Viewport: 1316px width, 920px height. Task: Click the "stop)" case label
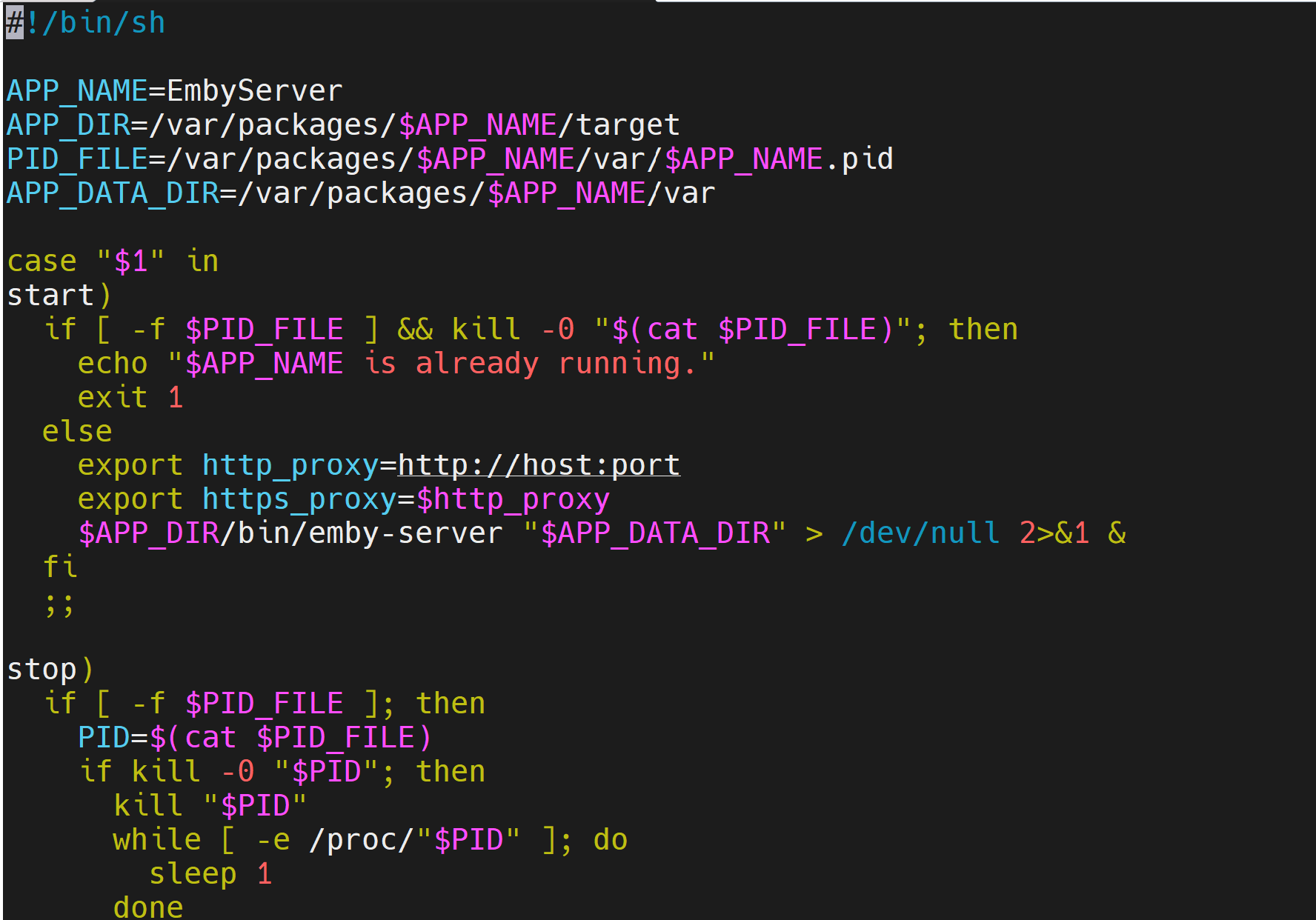(x=50, y=670)
